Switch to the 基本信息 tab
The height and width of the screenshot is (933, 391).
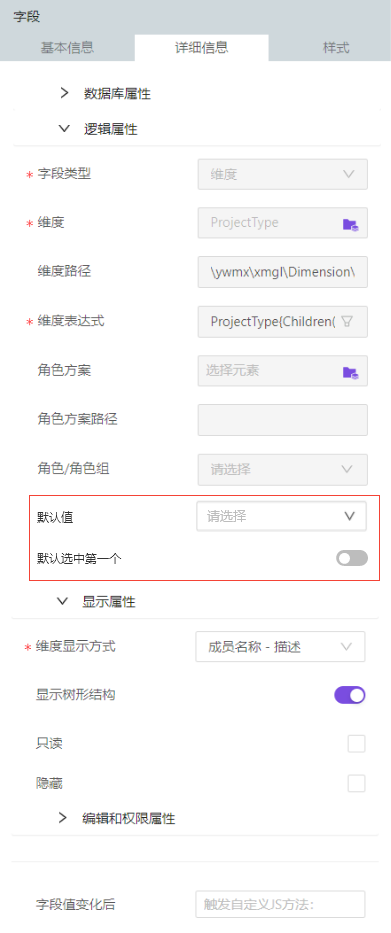pyautogui.click(x=67, y=48)
